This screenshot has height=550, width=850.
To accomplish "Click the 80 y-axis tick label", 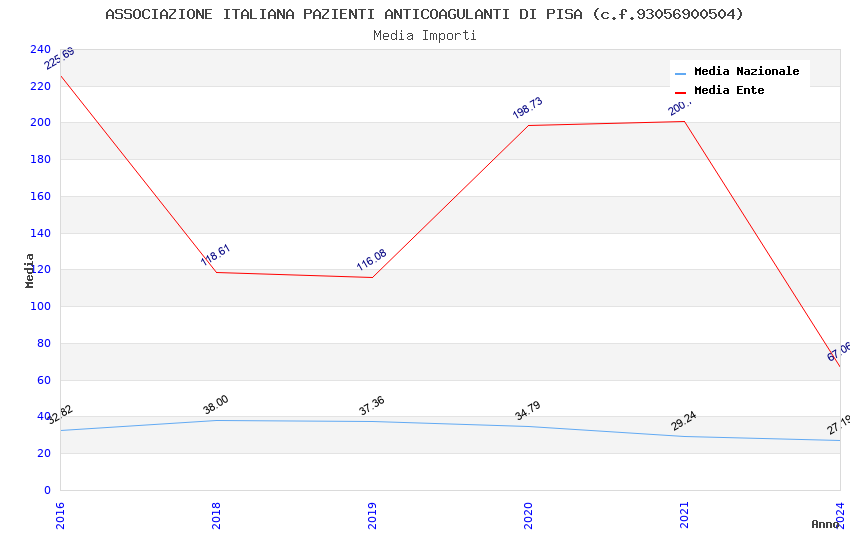I will pyautogui.click(x=44, y=343).
